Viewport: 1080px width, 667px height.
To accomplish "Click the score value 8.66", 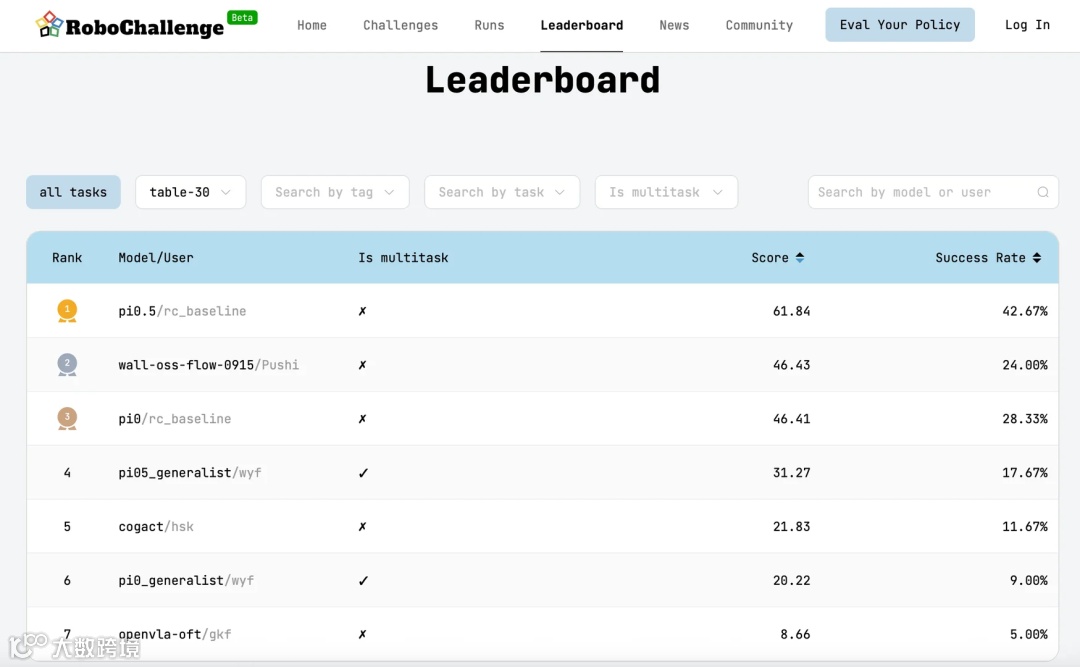I will click(795, 634).
